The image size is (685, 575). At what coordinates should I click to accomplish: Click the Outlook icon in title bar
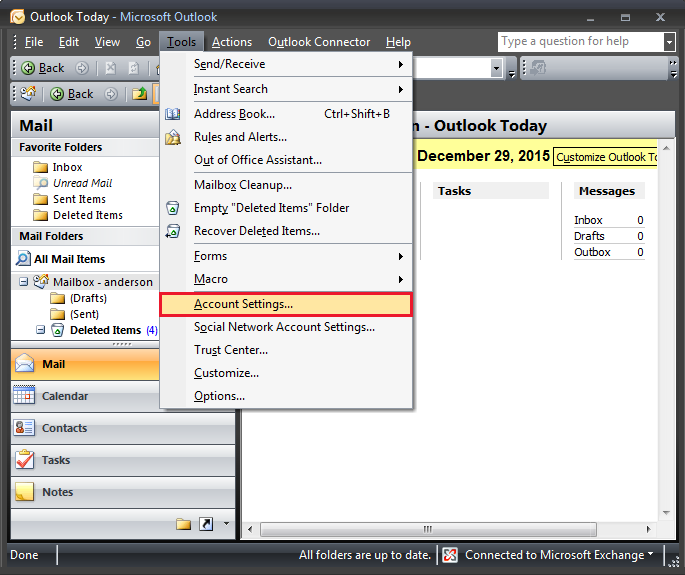point(17,17)
